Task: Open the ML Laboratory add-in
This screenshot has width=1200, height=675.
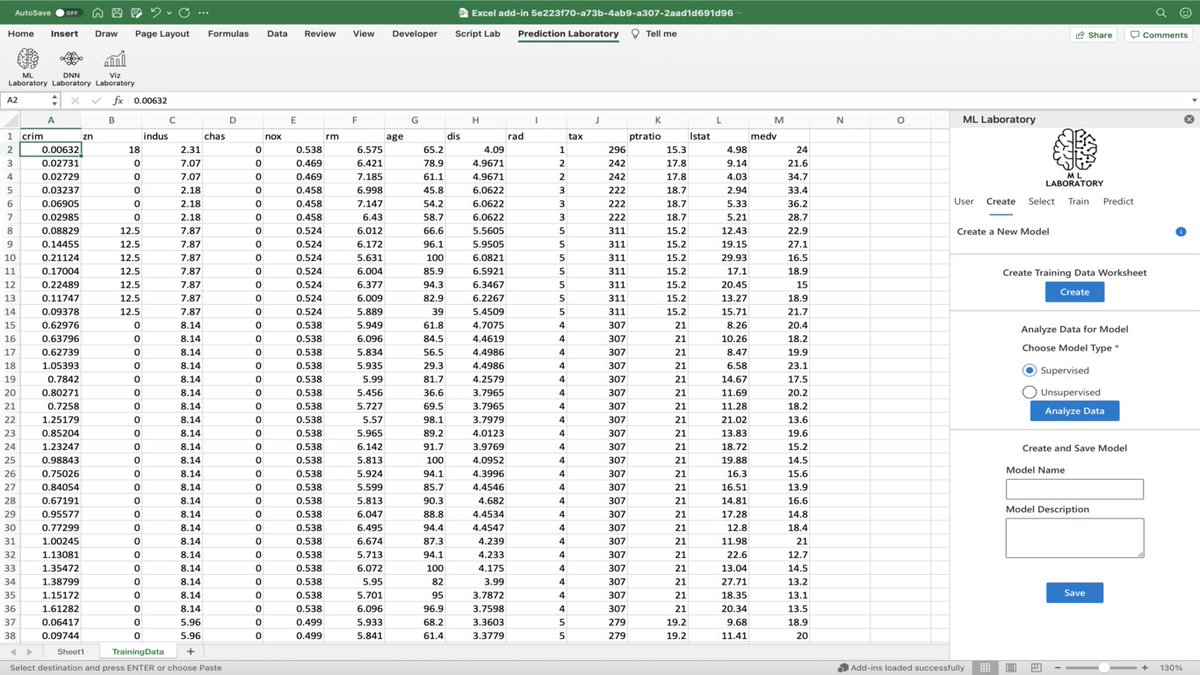Action: point(27,68)
